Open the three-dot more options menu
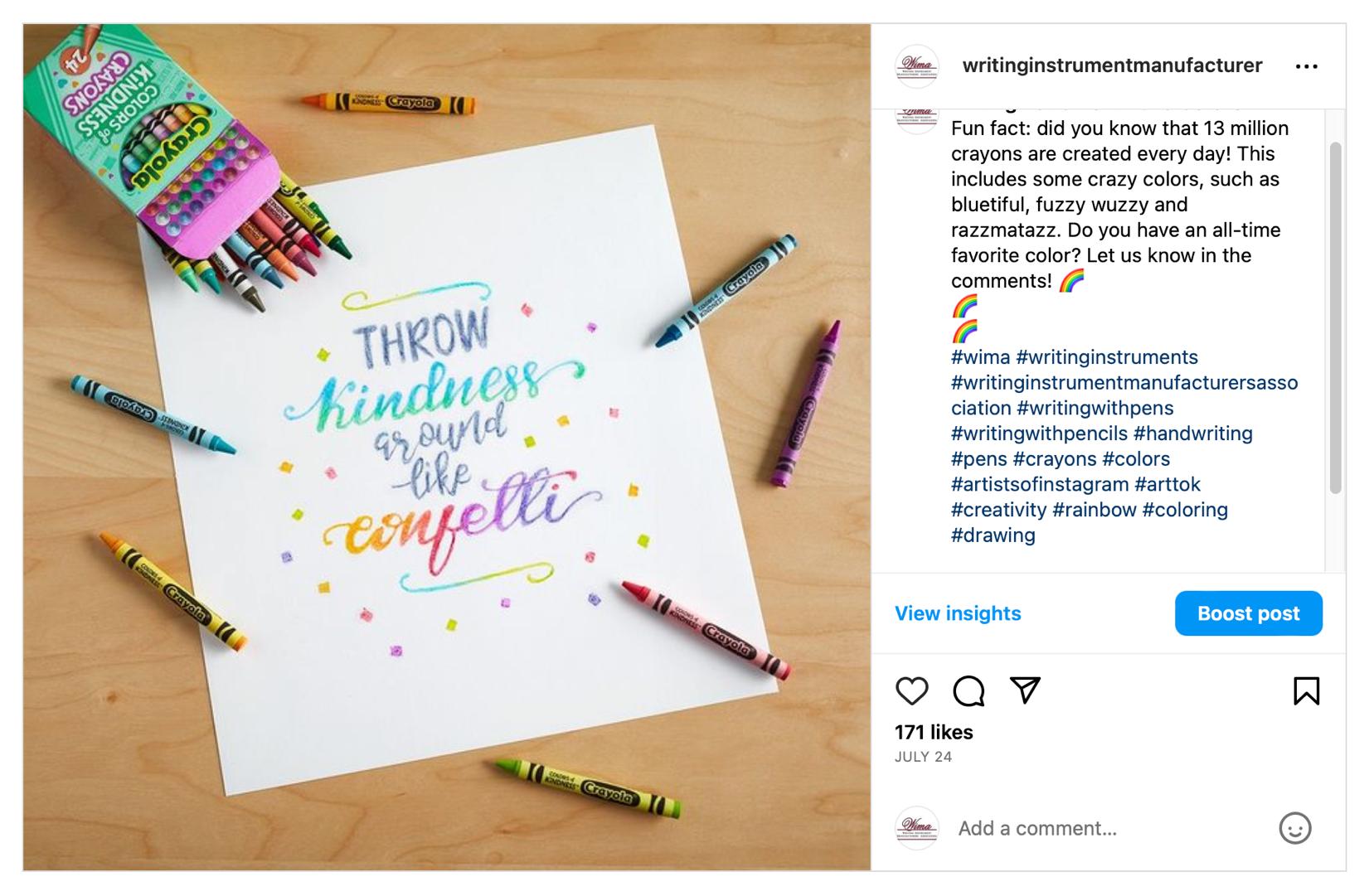The height and width of the screenshot is (896, 1369). (x=1306, y=66)
